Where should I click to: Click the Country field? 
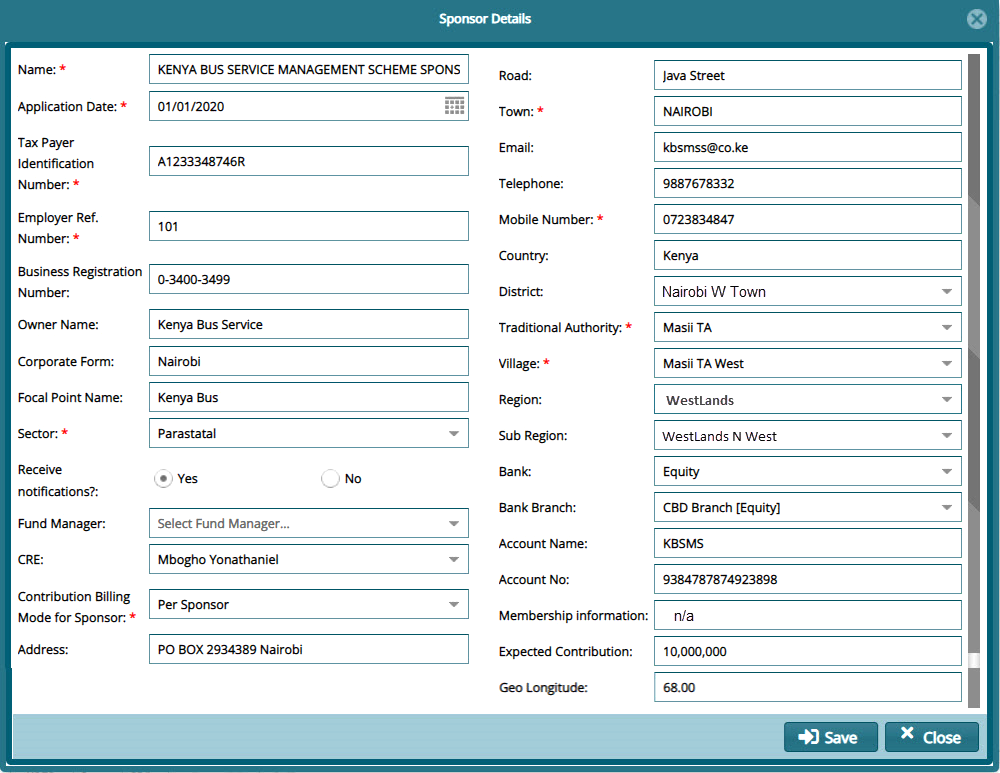[807, 255]
